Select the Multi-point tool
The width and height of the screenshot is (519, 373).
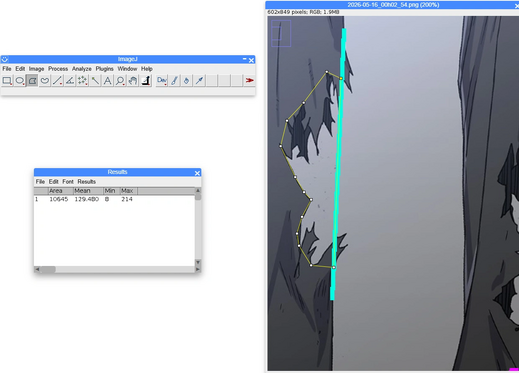pos(82,81)
